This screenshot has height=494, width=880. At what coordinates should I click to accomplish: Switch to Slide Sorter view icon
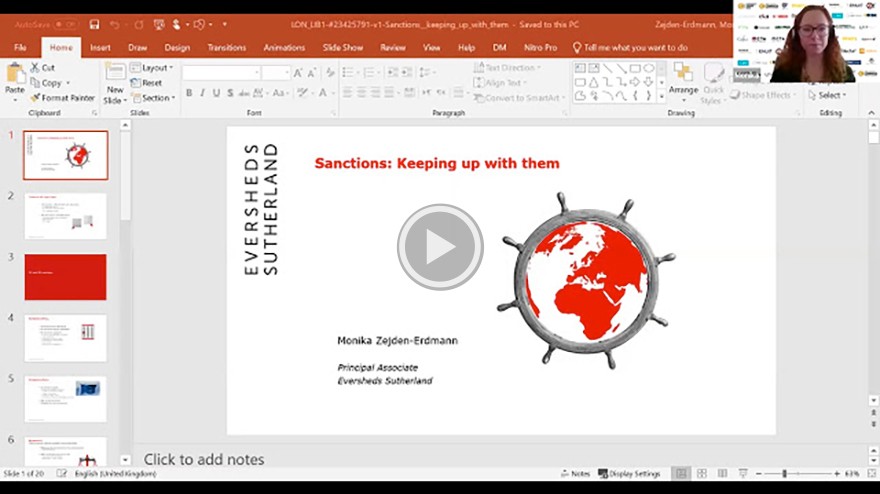click(x=702, y=474)
